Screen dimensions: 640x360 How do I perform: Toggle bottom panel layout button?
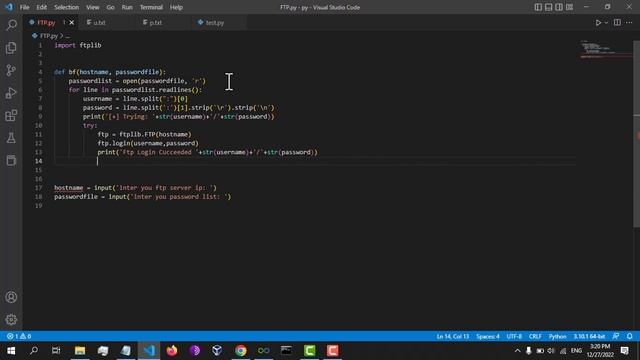pos(549,7)
